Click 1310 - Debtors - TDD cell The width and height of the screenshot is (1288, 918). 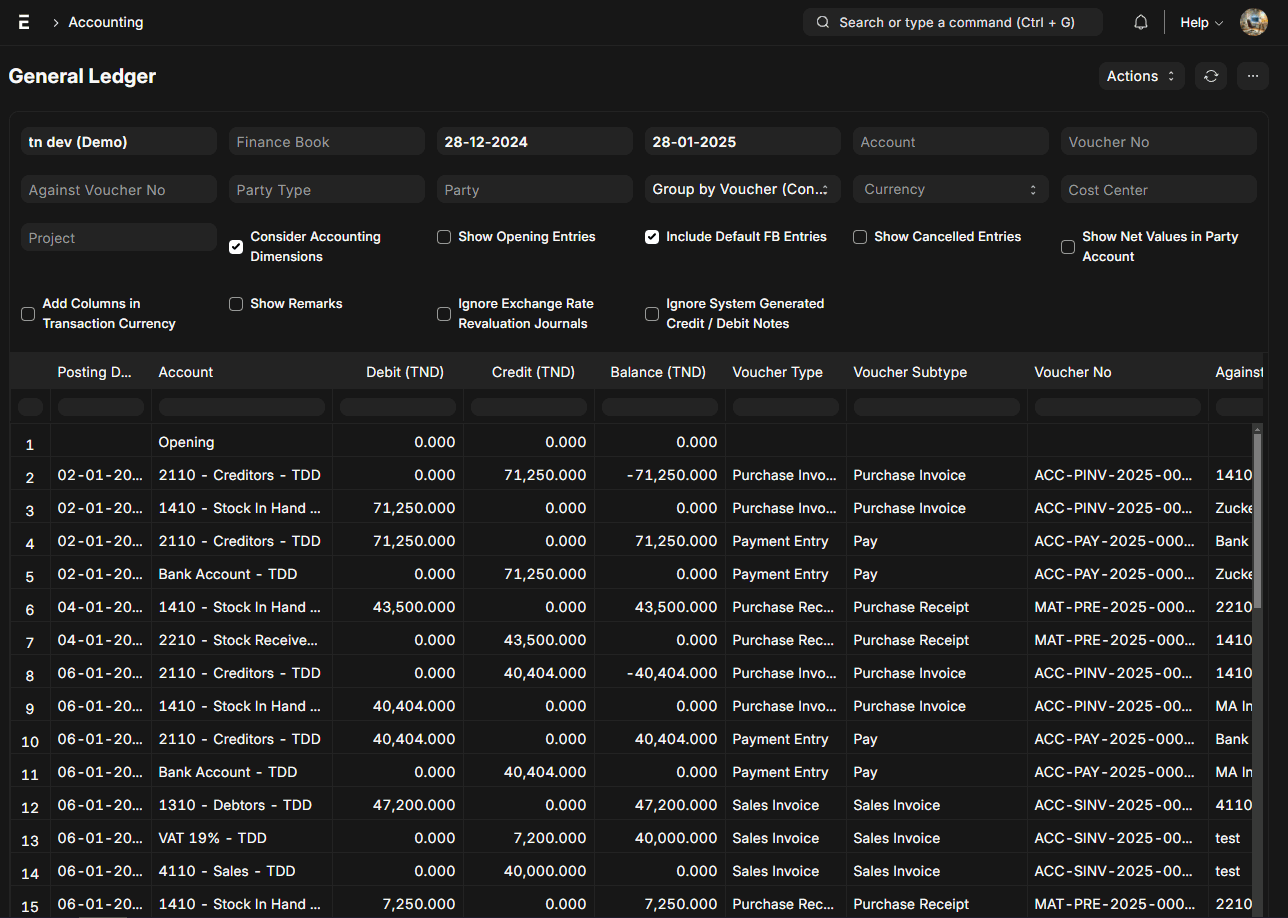[x=241, y=805]
